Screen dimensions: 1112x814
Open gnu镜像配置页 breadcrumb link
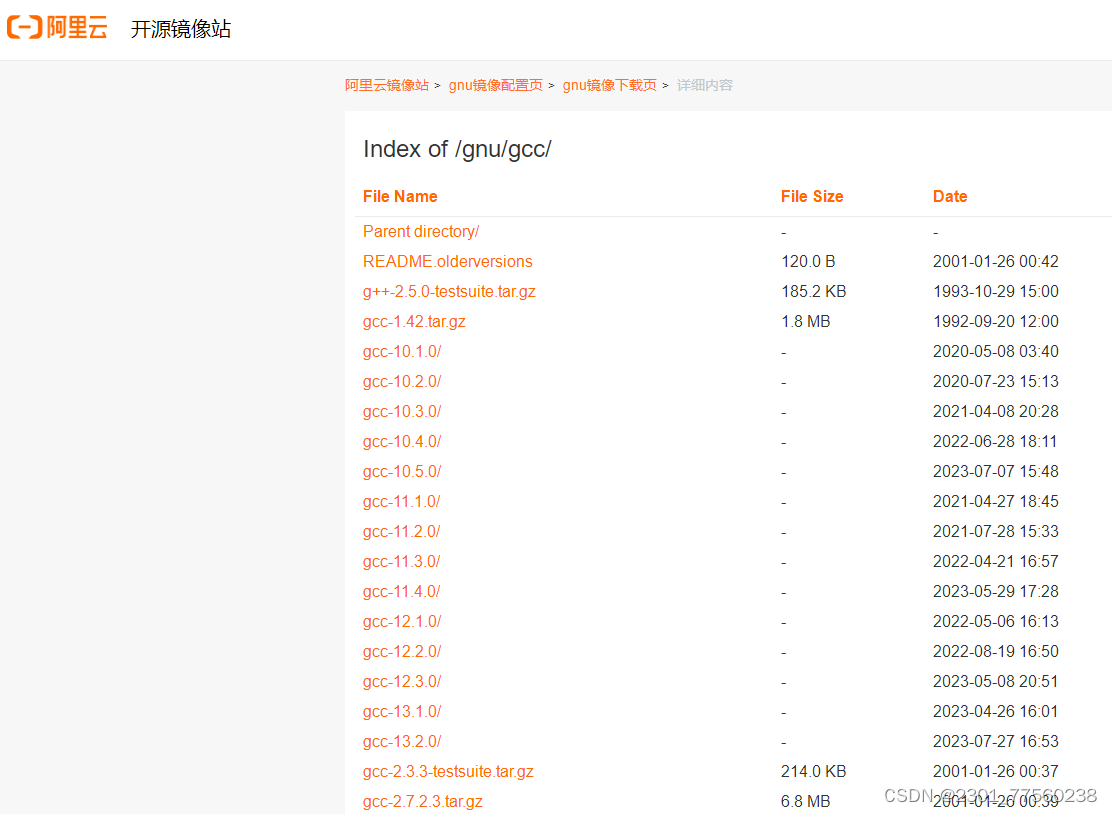point(495,85)
